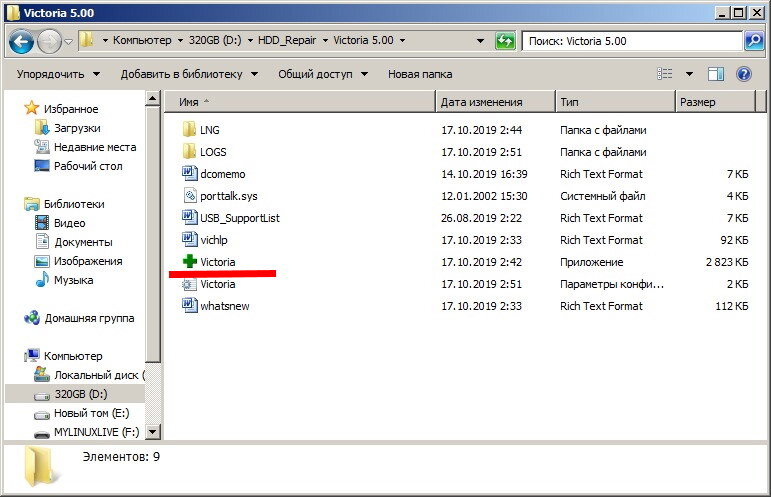Image resolution: width=771 pixels, height=497 pixels.
Task: Open the 'Видео' library
Action: [x=69, y=223]
